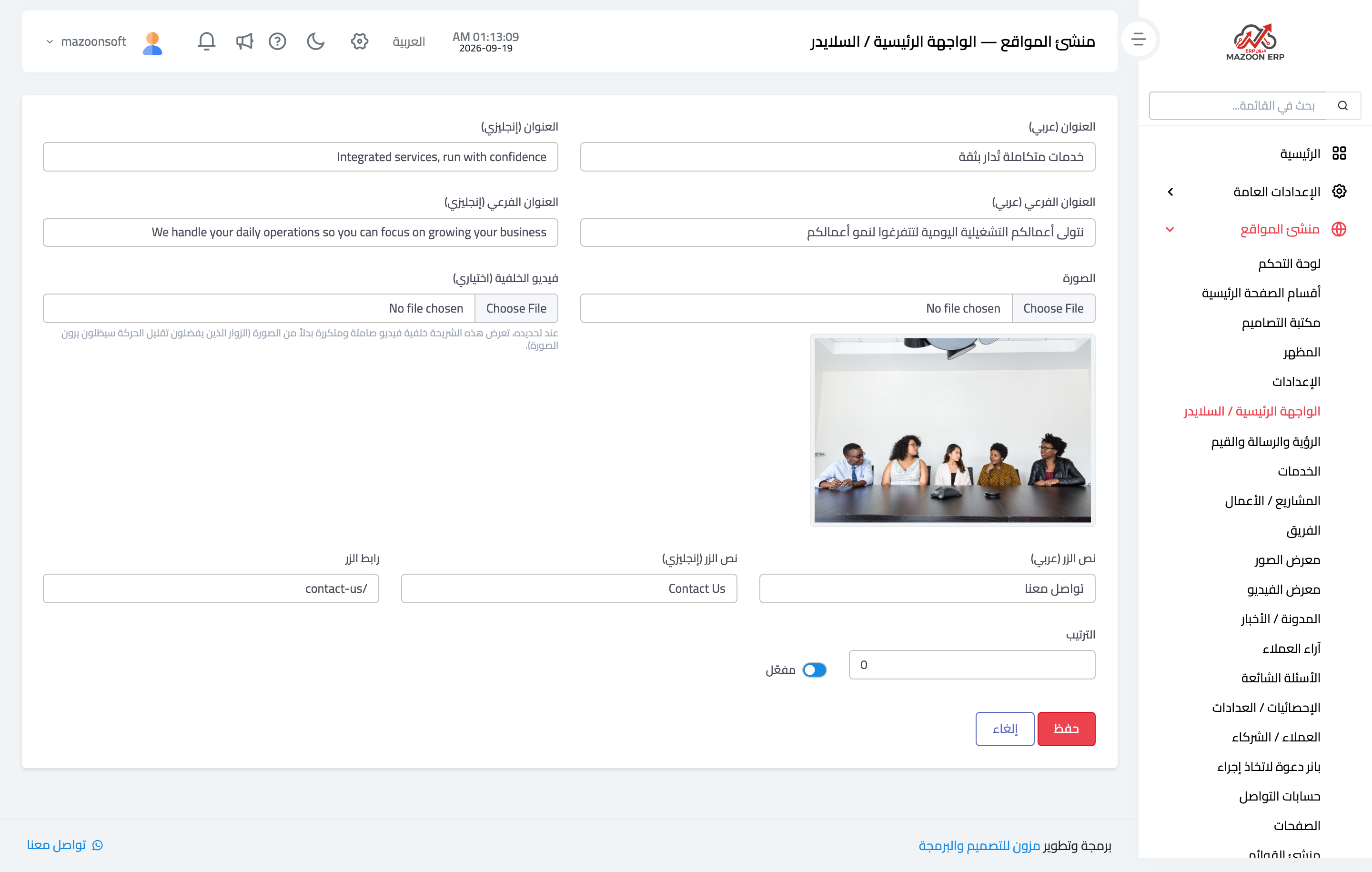1372x872 pixels.
Task: Toggle the sidebar hamburger menu button
Action: point(1139,40)
